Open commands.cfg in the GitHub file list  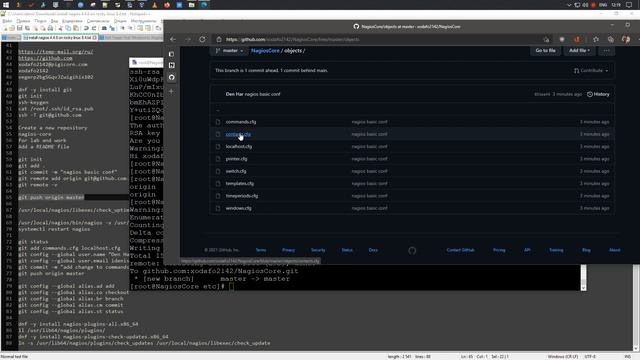241,122
